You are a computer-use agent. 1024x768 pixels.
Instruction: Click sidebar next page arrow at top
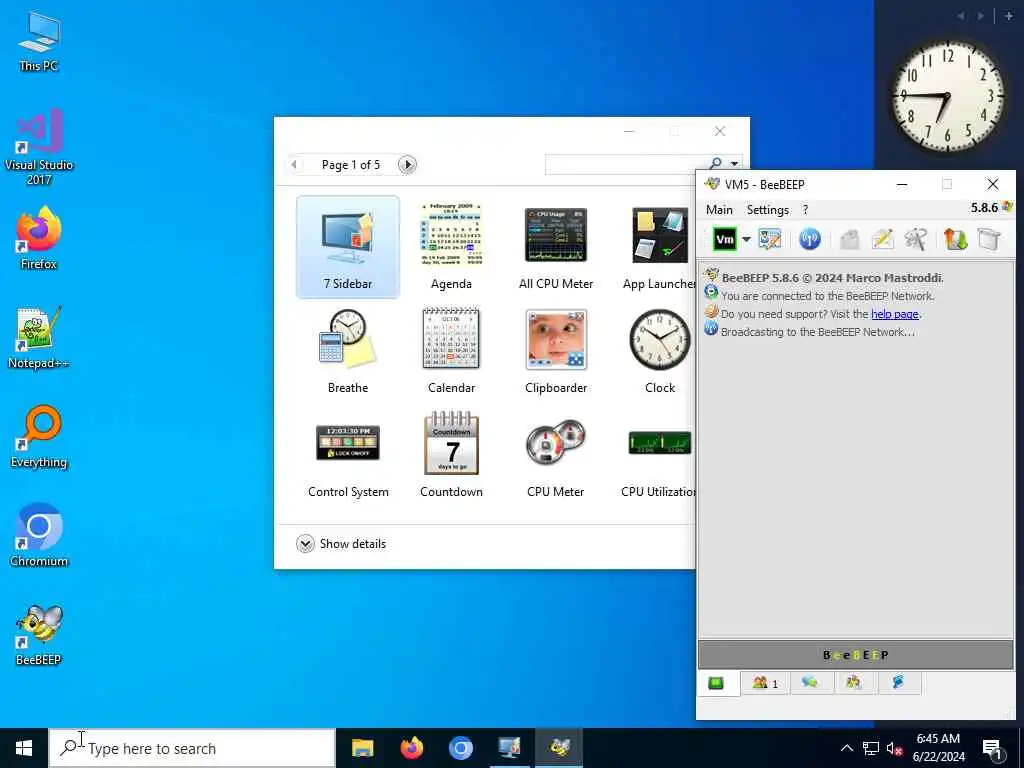980,16
